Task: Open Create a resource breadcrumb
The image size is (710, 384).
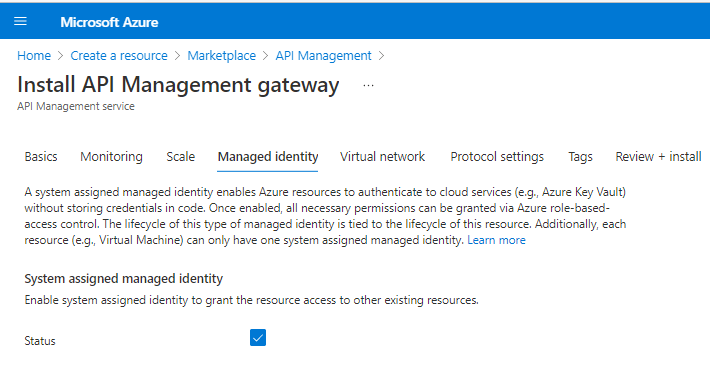Action: 119,56
